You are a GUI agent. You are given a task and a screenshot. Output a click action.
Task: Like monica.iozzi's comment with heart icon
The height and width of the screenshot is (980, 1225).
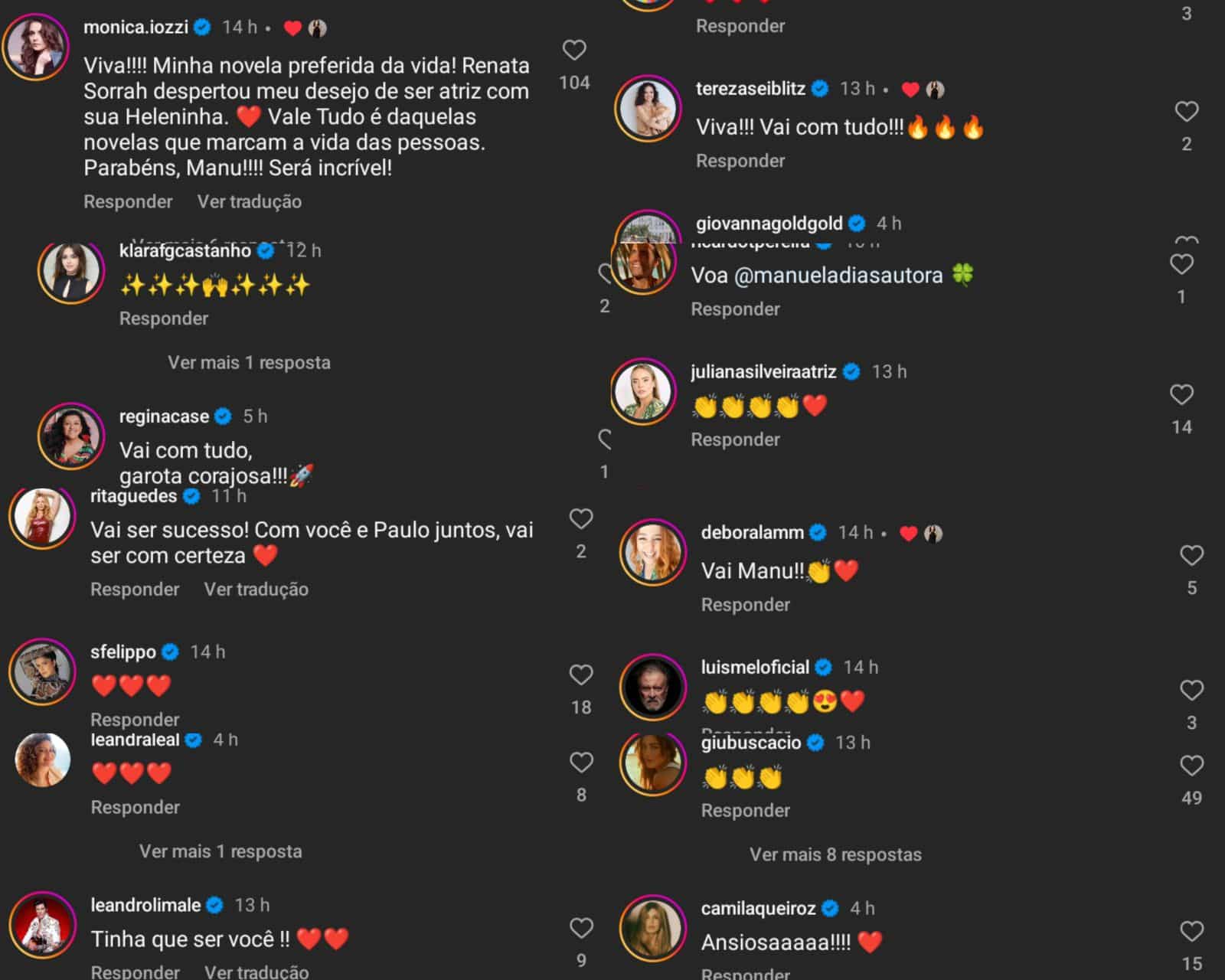[574, 51]
